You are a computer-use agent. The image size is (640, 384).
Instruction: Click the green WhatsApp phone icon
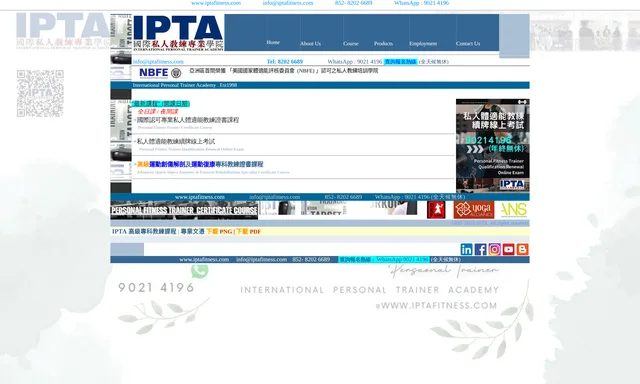coord(199,270)
